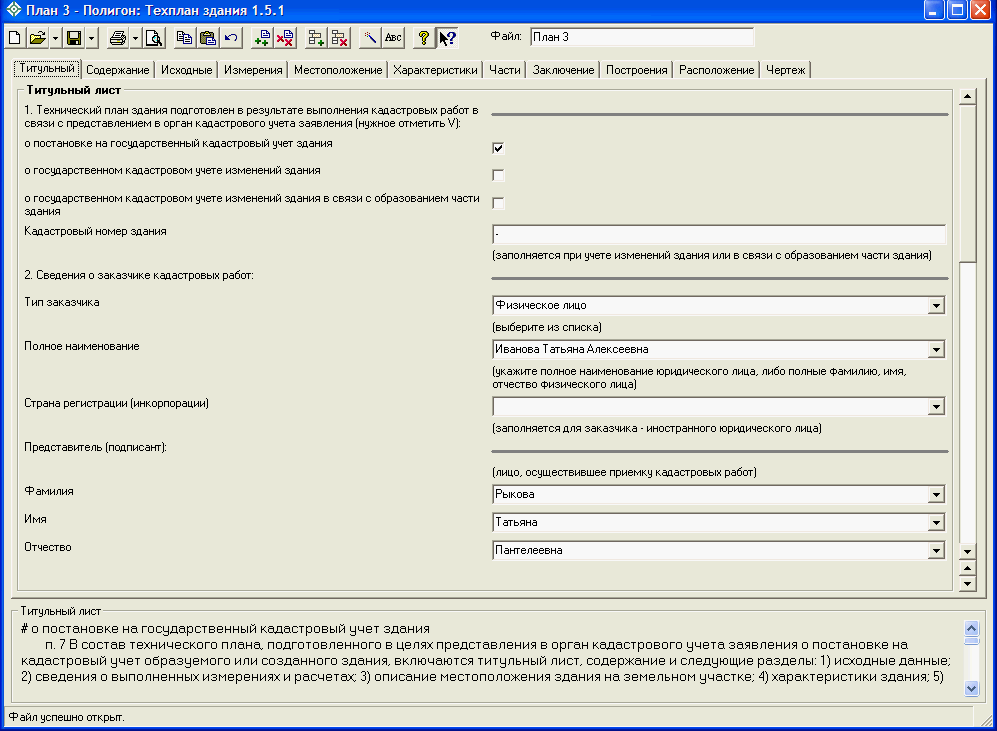Open the Местоположение tab
The height and width of the screenshot is (731, 997).
[x=338, y=70]
